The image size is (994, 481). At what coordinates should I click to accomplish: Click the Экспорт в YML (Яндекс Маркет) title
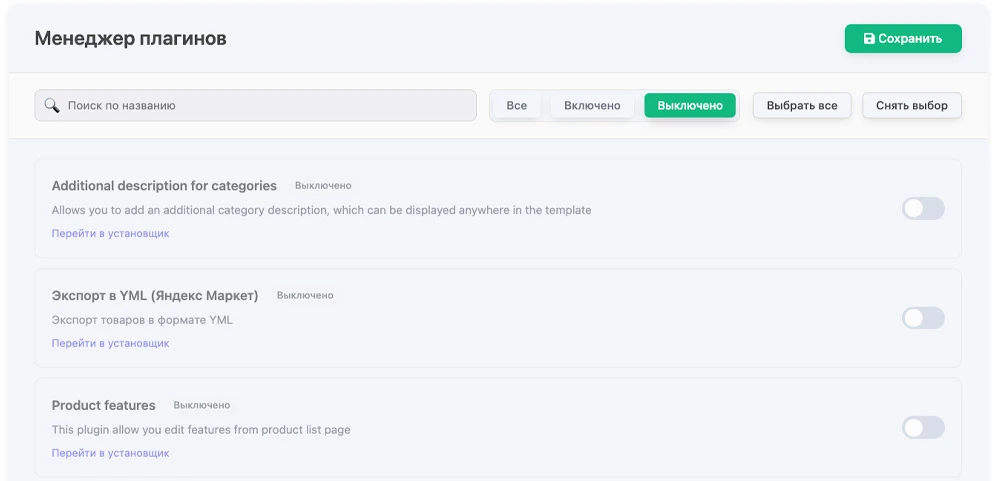(155, 296)
